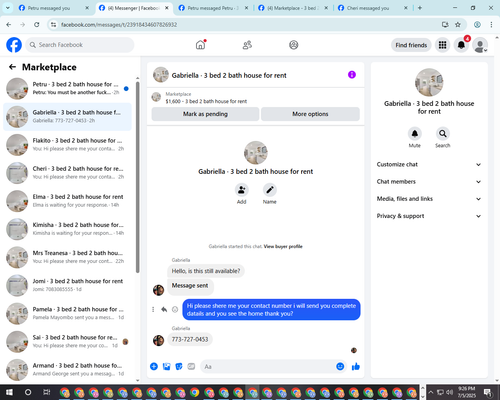Open the Menu grid icon
The height and width of the screenshot is (400, 500).
tap(442, 45)
